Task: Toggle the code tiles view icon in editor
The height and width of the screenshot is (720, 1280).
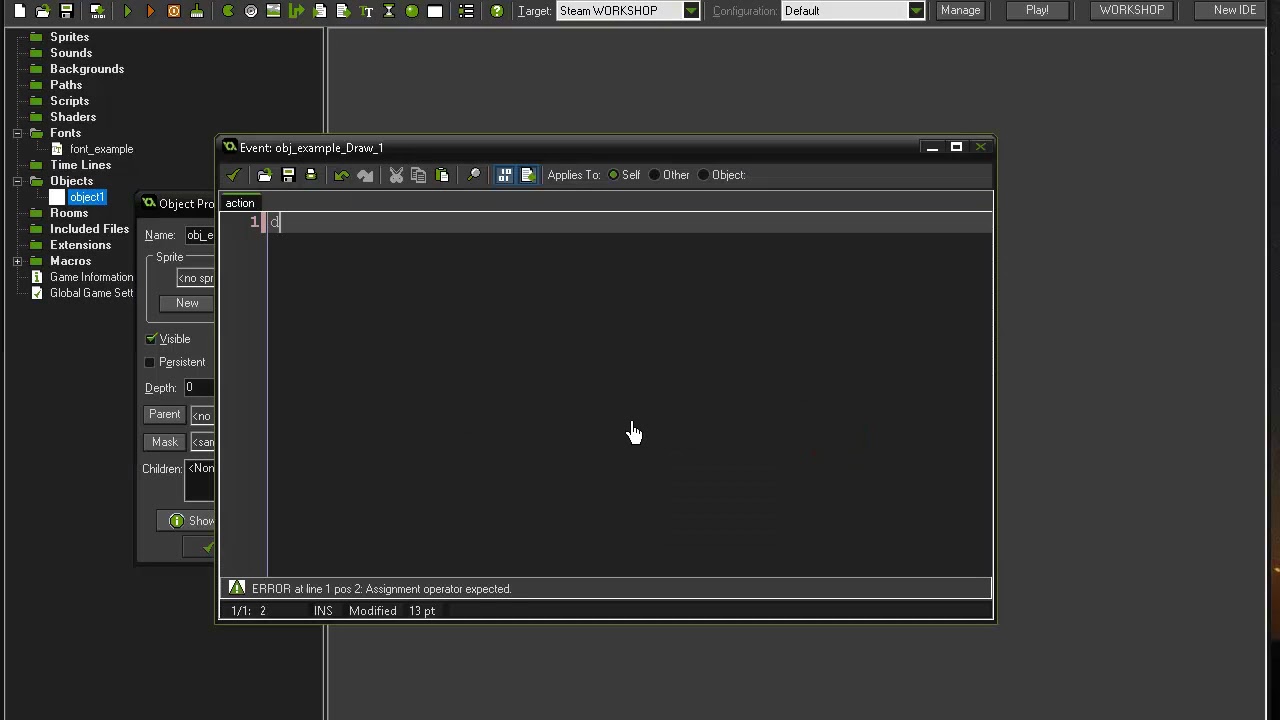Action: pyautogui.click(x=505, y=175)
